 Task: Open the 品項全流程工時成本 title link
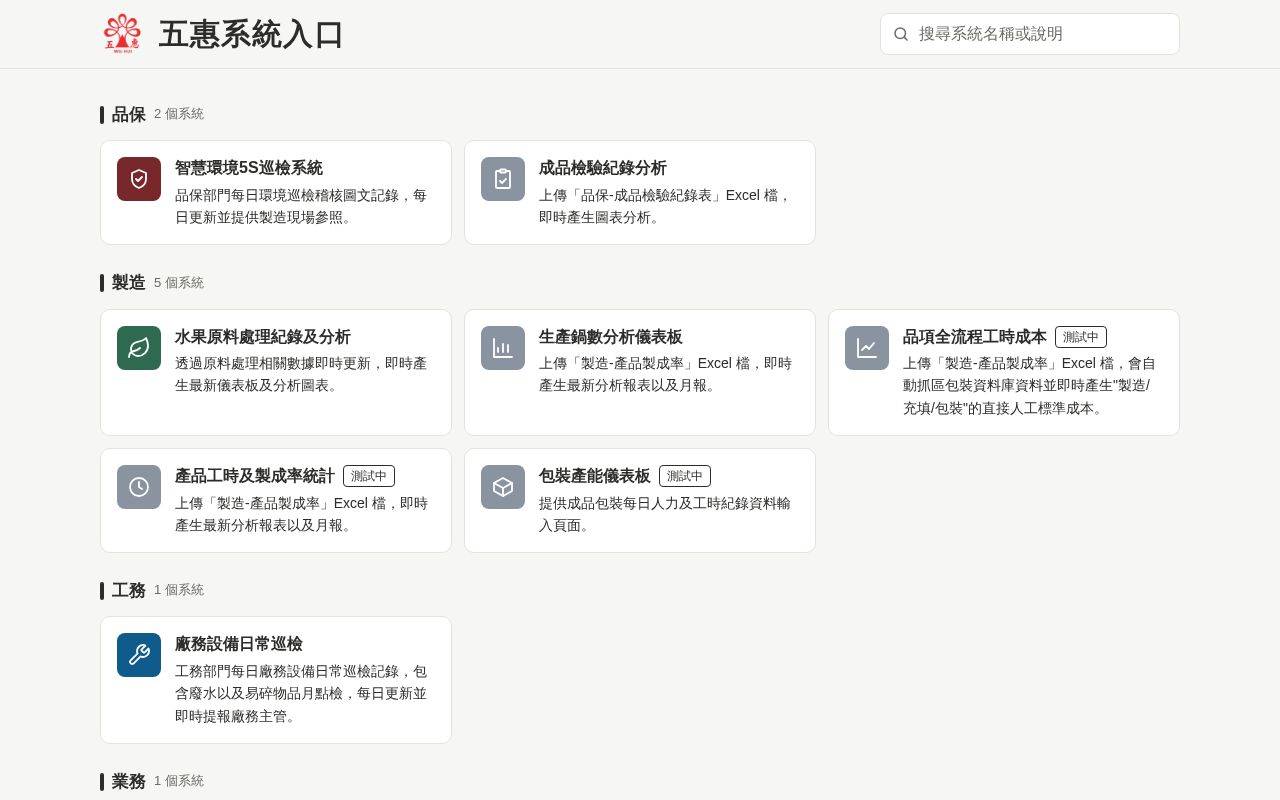coord(975,337)
